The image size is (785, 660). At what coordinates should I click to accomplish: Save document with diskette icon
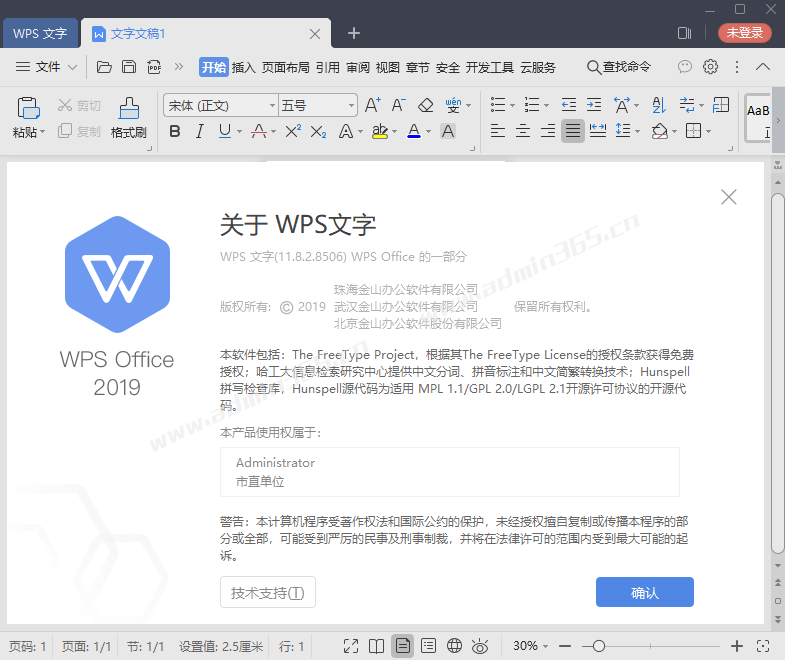pyautogui.click(x=129, y=67)
